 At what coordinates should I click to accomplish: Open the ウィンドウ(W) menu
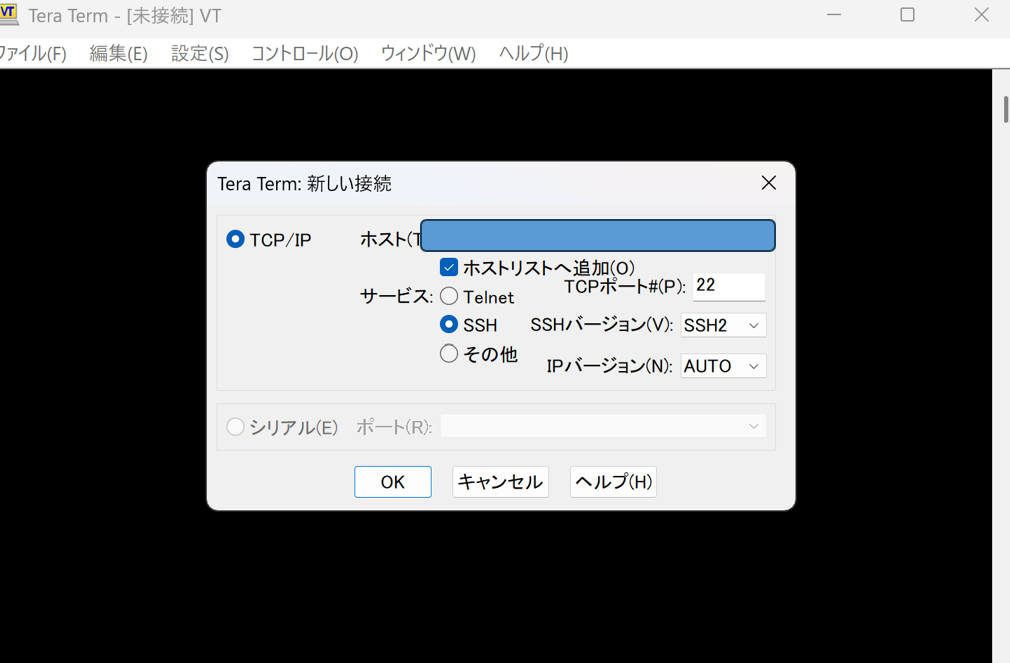coord(428,53)
